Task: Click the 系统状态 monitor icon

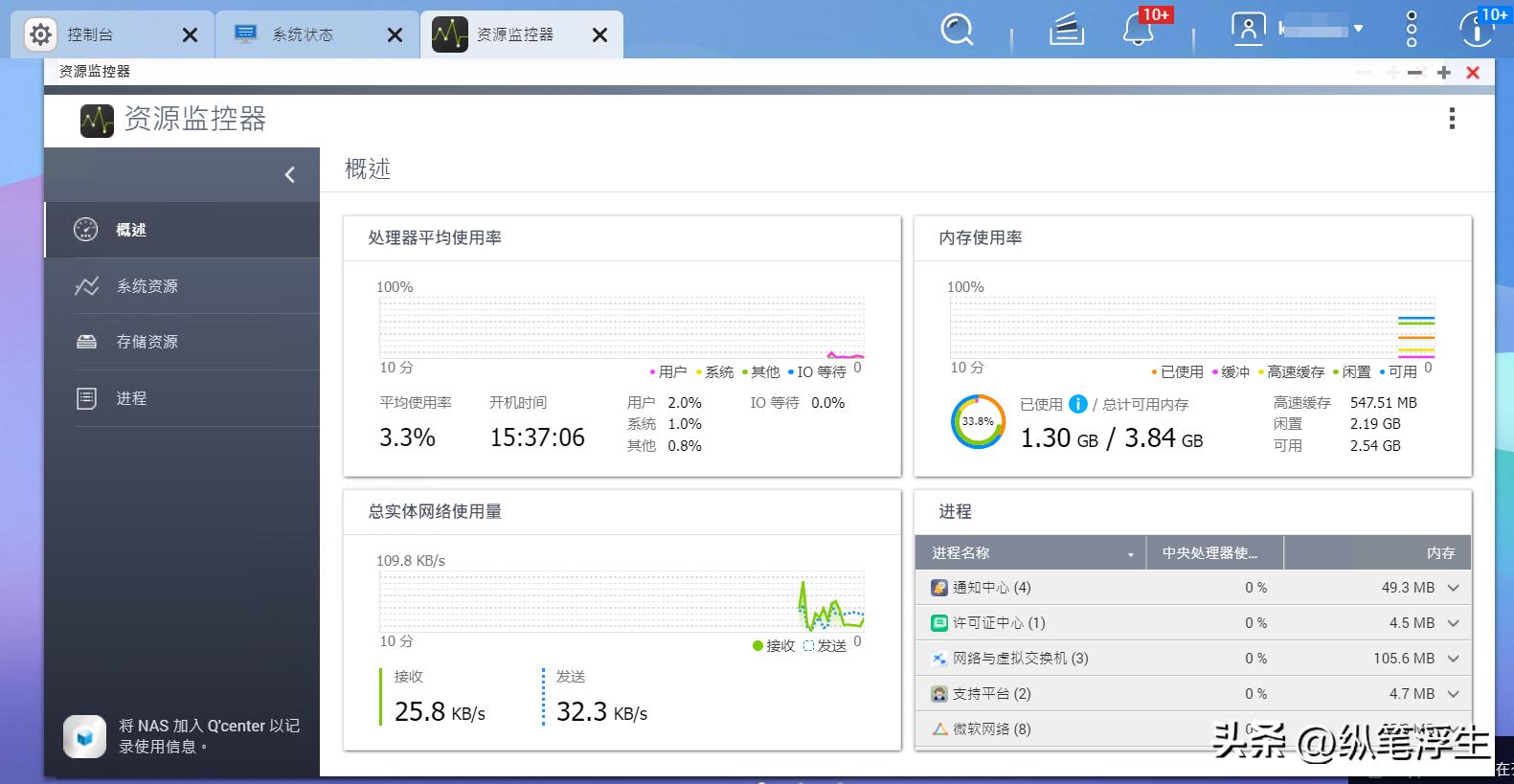Action: coord(246,34)
